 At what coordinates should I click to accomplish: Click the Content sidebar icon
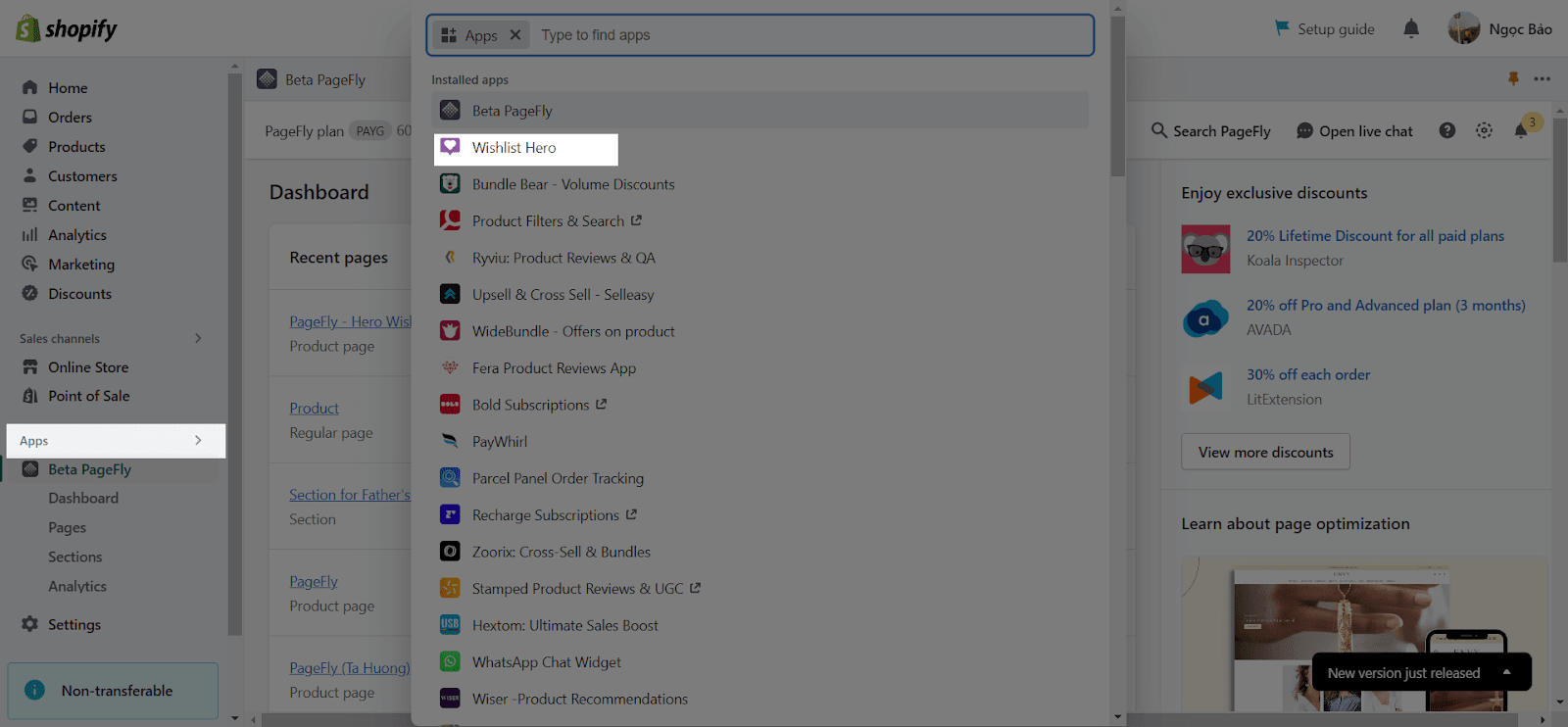coord(30,205)
